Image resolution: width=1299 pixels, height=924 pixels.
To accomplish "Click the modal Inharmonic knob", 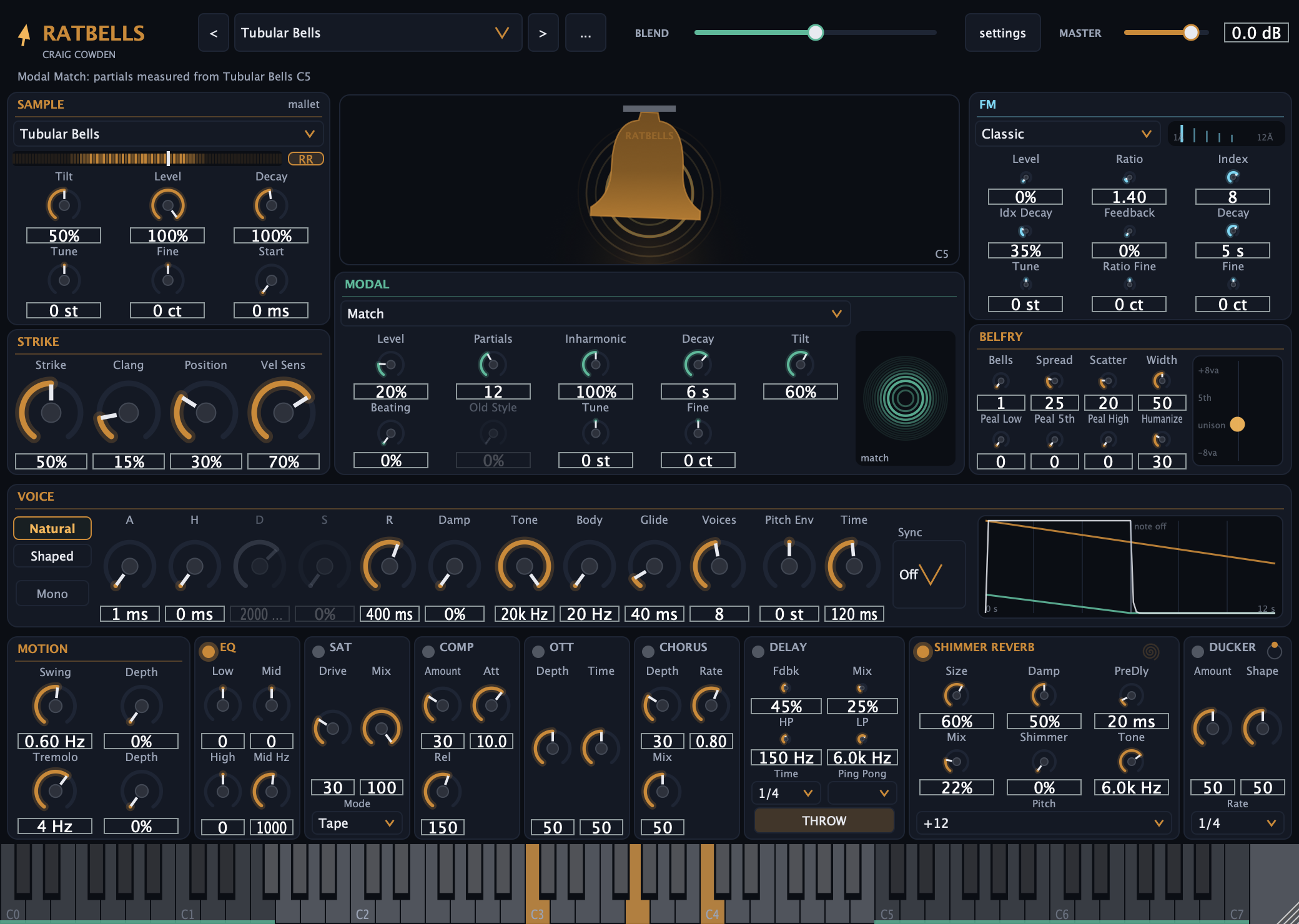I will 595,364.
